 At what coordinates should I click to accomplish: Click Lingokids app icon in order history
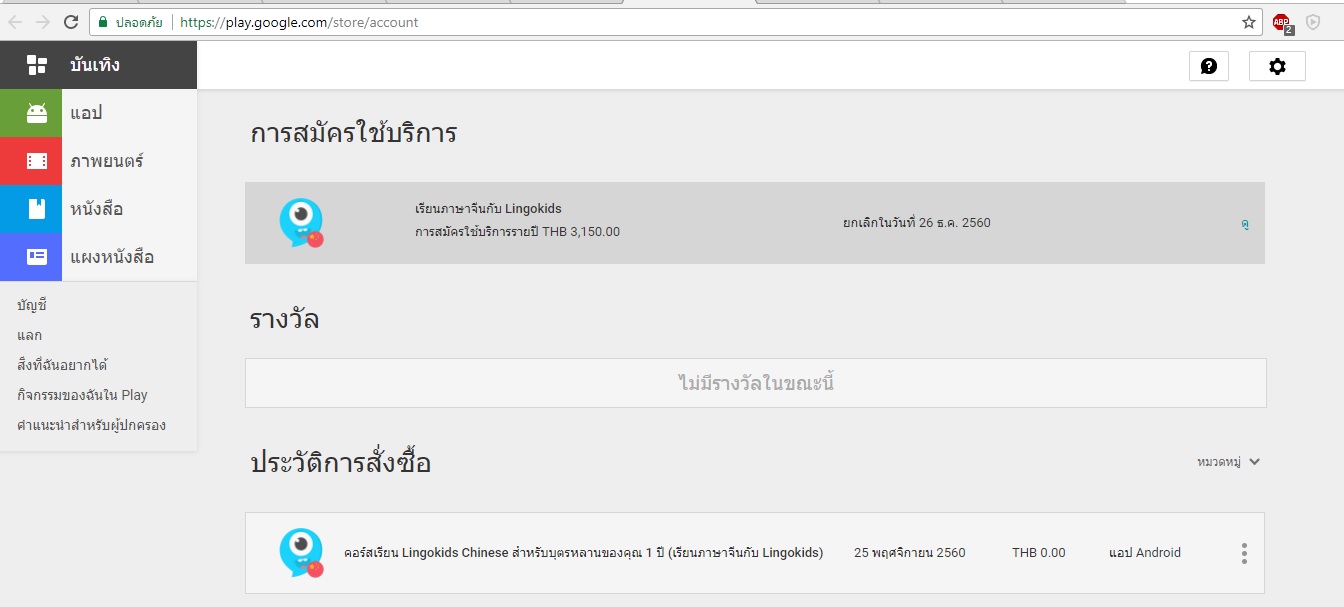pos(301,553)
